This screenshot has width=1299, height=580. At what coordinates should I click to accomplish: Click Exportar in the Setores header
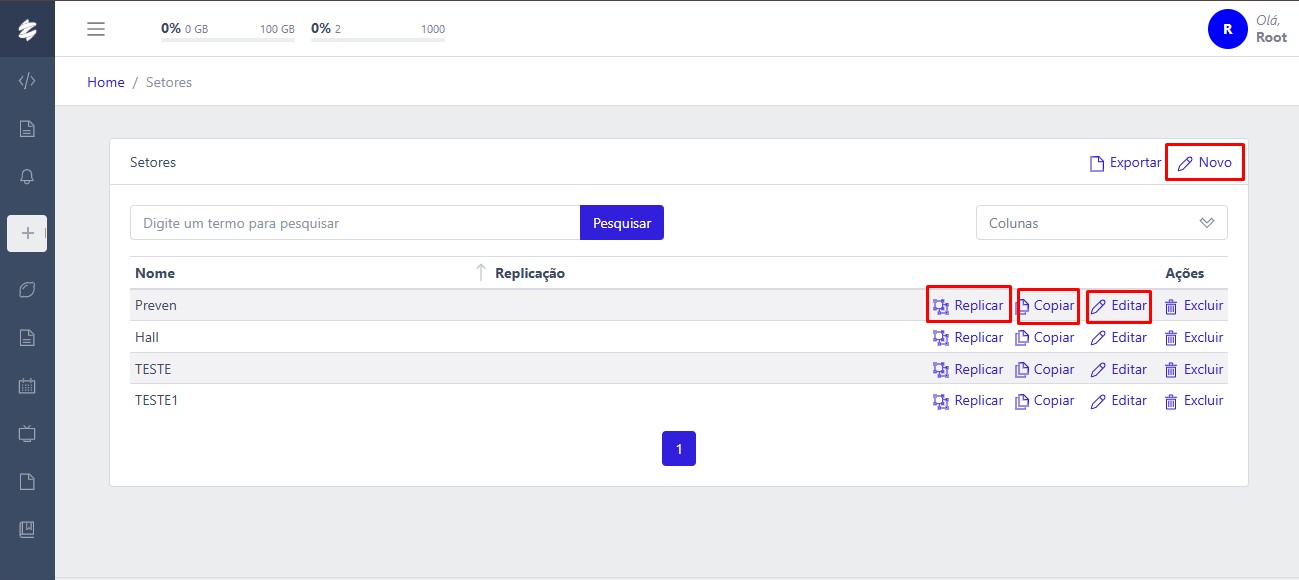pyautogui.click(x=1125, y=162)
